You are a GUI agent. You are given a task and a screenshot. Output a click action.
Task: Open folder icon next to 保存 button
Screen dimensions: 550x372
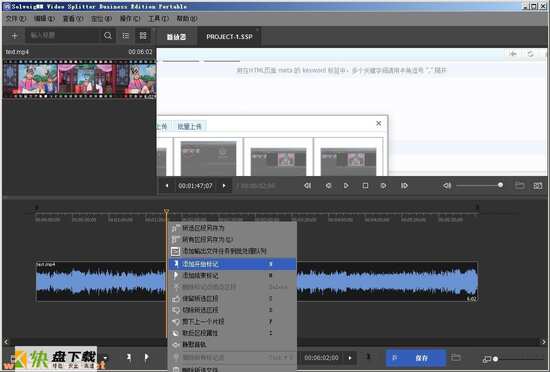point(456,358)
